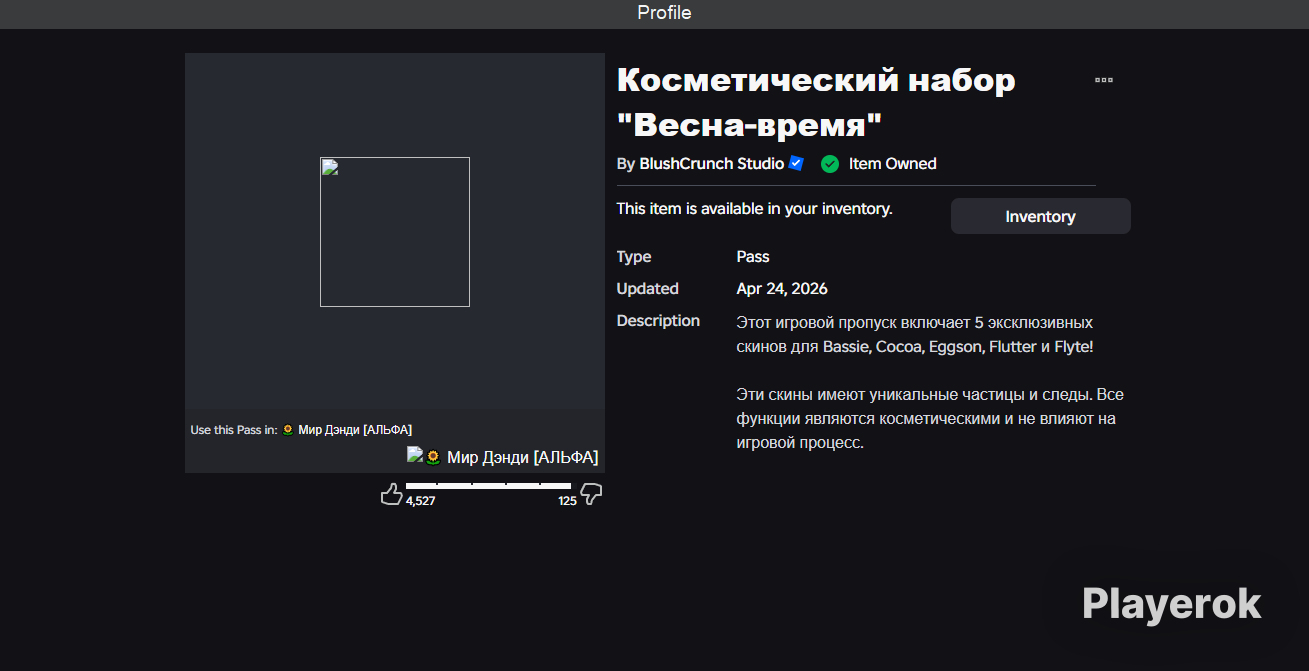Screen dimensions: 1309x671
Task: Open Мир Дэнди [АЛЬФА] link after 'Use this Pass in'
Action: pos(347,430)
